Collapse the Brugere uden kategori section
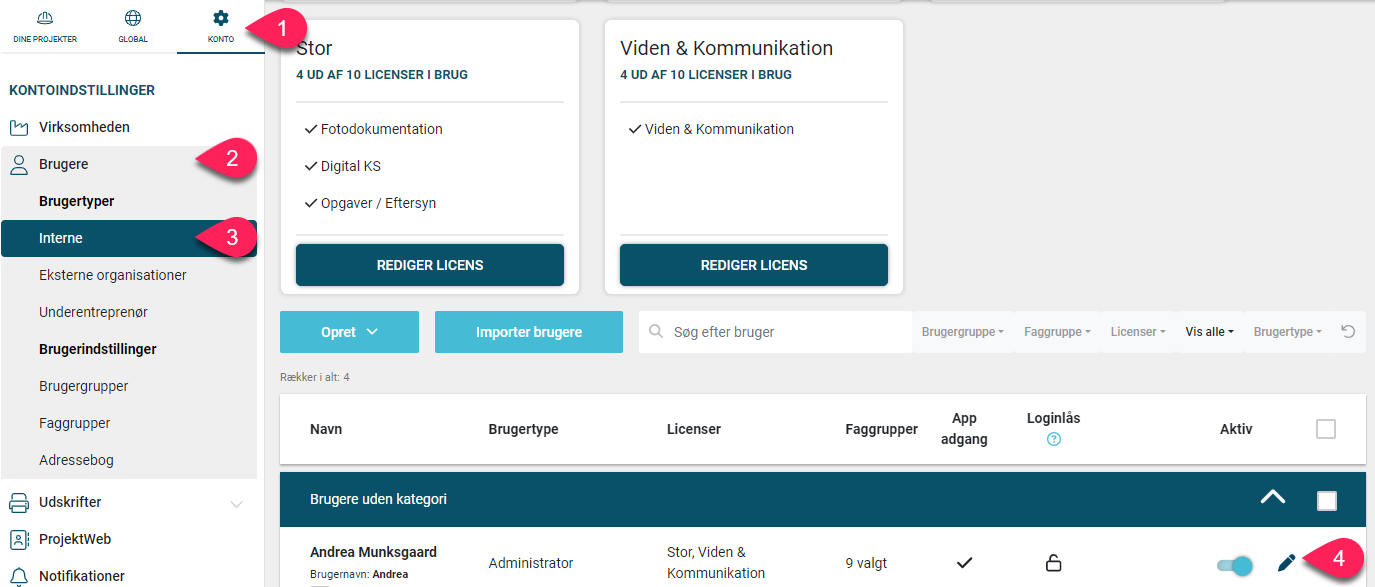 coord(1273,497)
